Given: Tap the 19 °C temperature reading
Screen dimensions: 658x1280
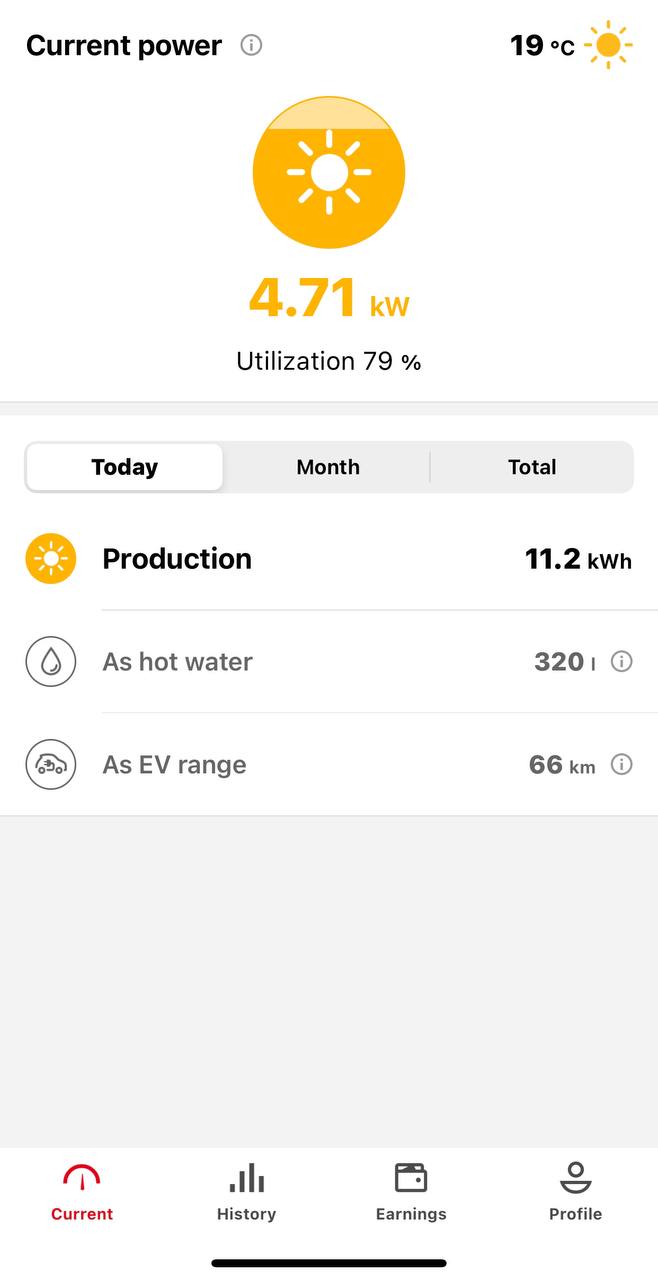Looking at the screenshot, I should [x=542, y=45].
